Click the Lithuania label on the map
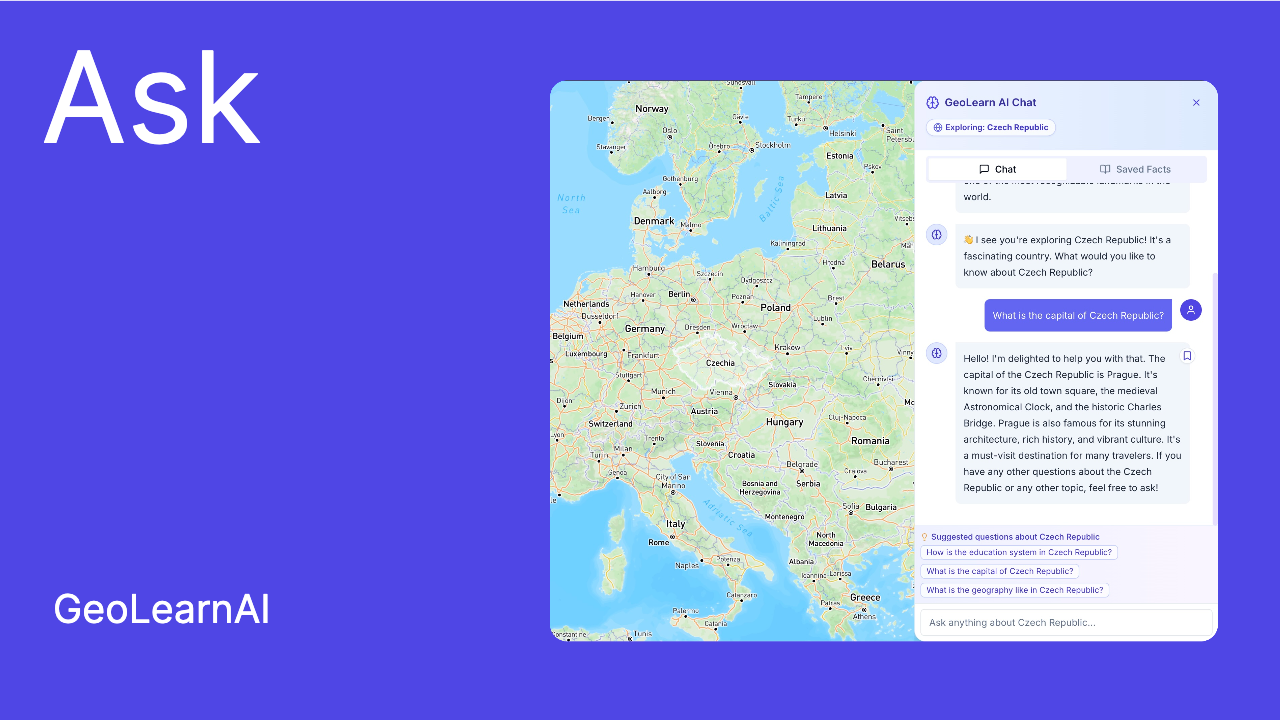Viewport: 1280px width, 720px height. click(x=829, y=228)
